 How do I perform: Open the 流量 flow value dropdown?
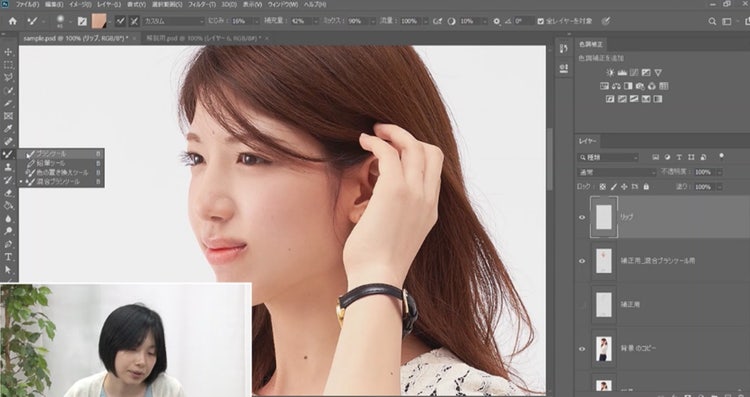point(426,21)
